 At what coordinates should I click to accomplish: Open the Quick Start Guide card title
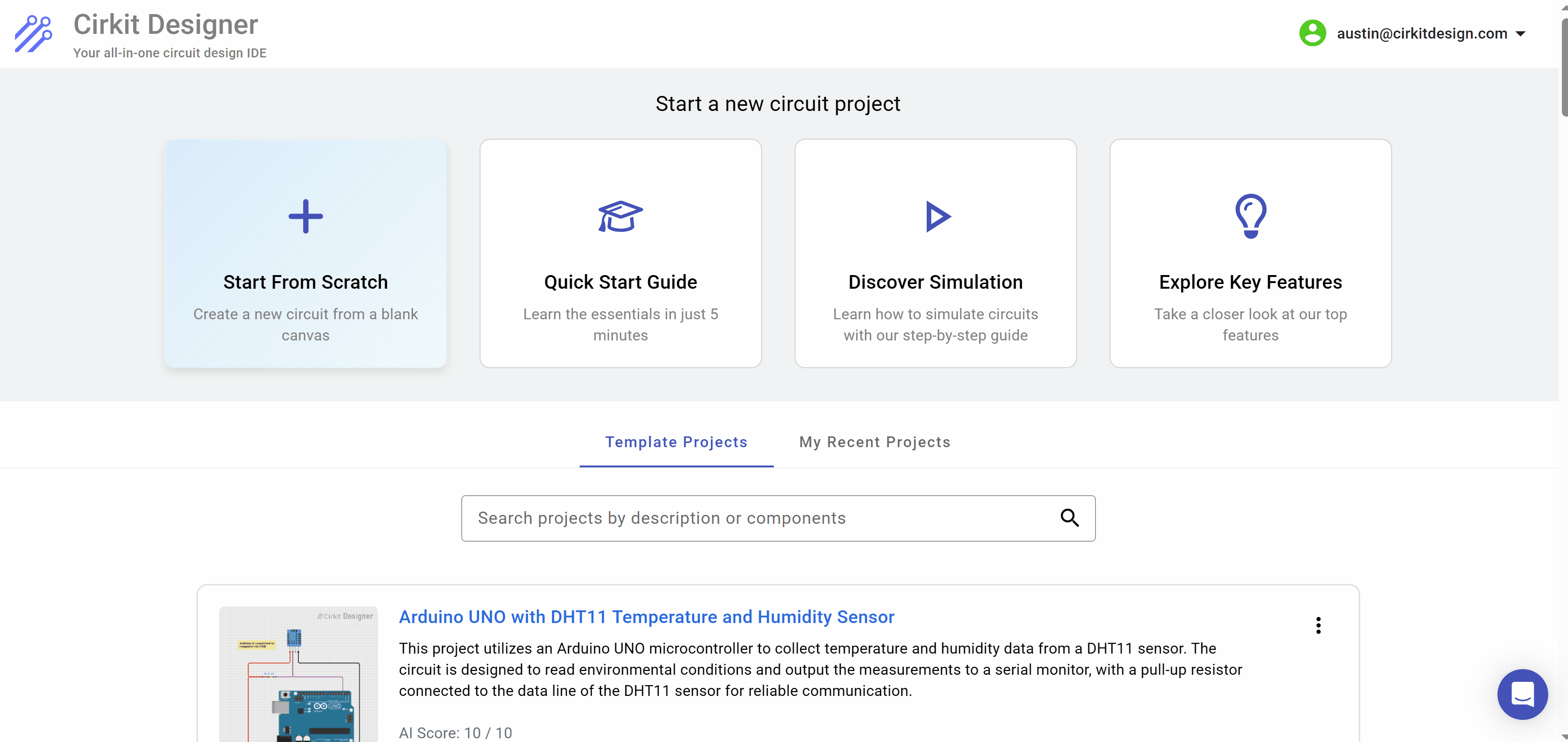pos(620,282)
